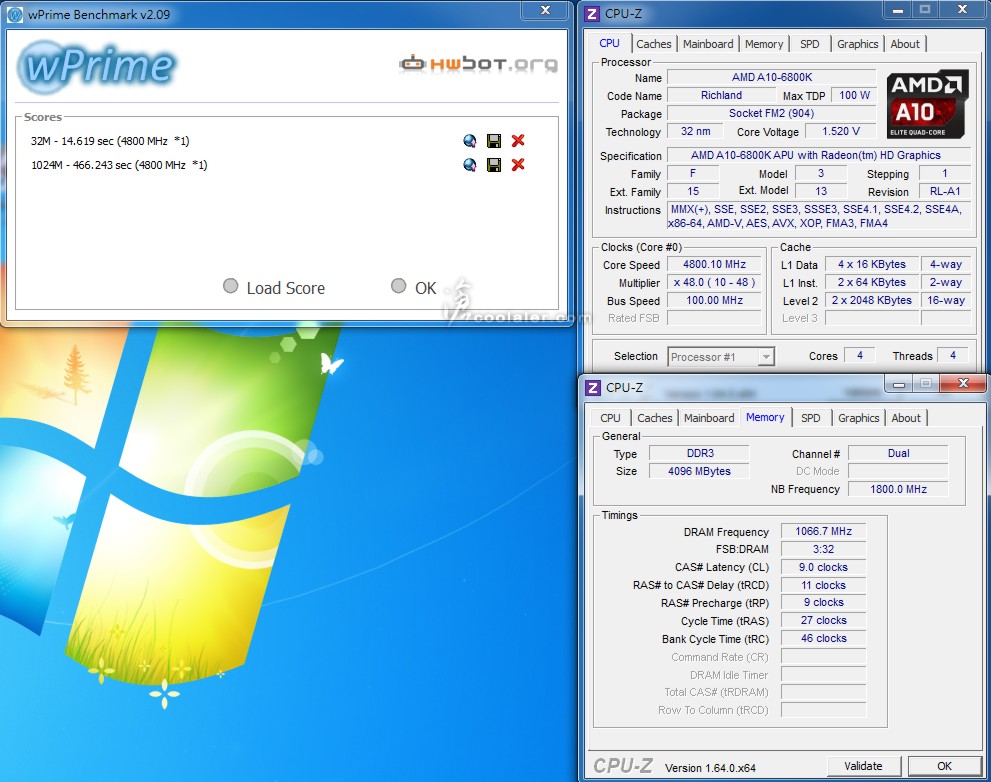Click the CAS# Latency 9.0 clocks value
Screen dimensions: 991x782
(x=824, y=567)
